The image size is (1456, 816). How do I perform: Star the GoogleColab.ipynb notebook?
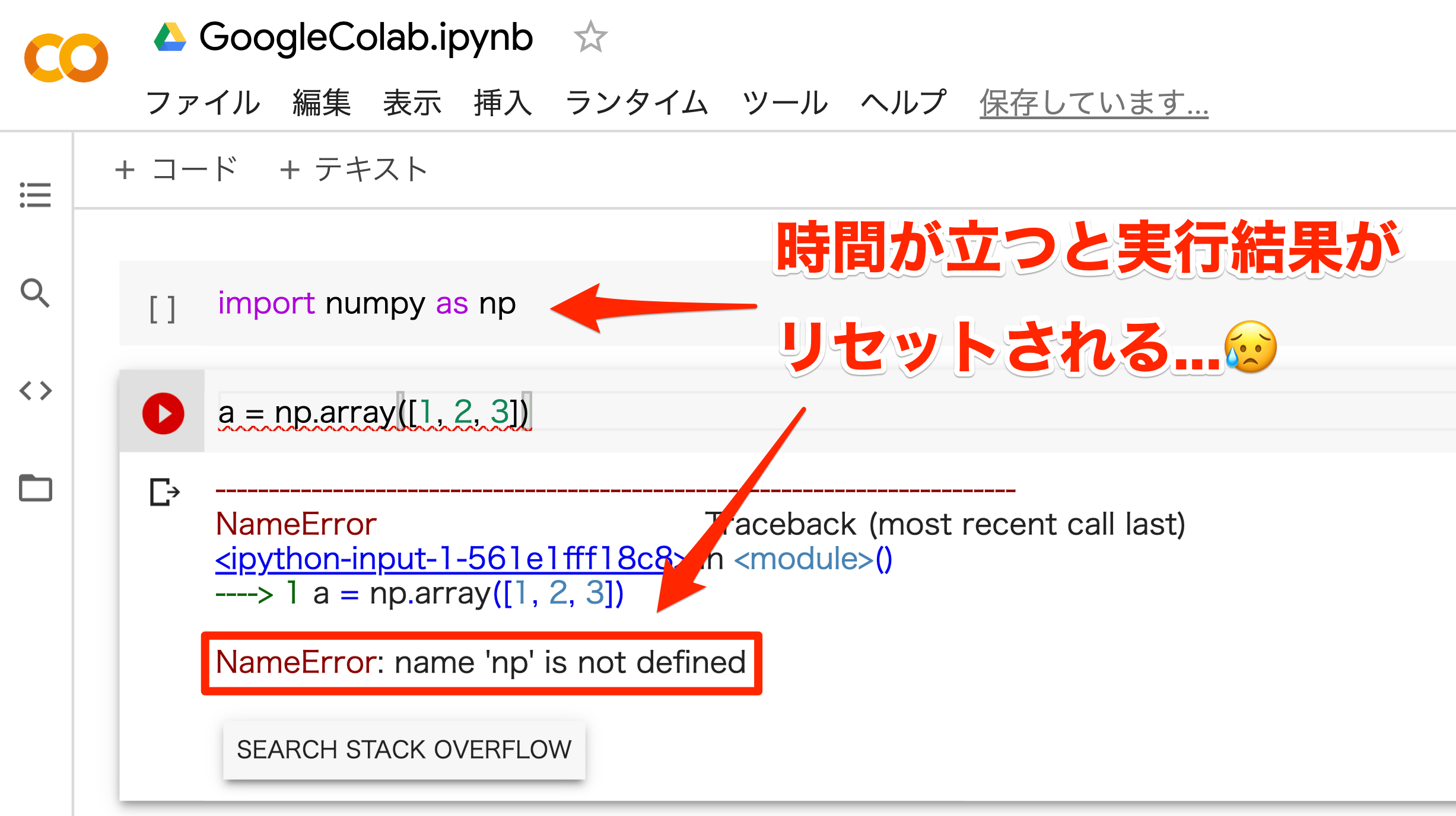[590, 37]
